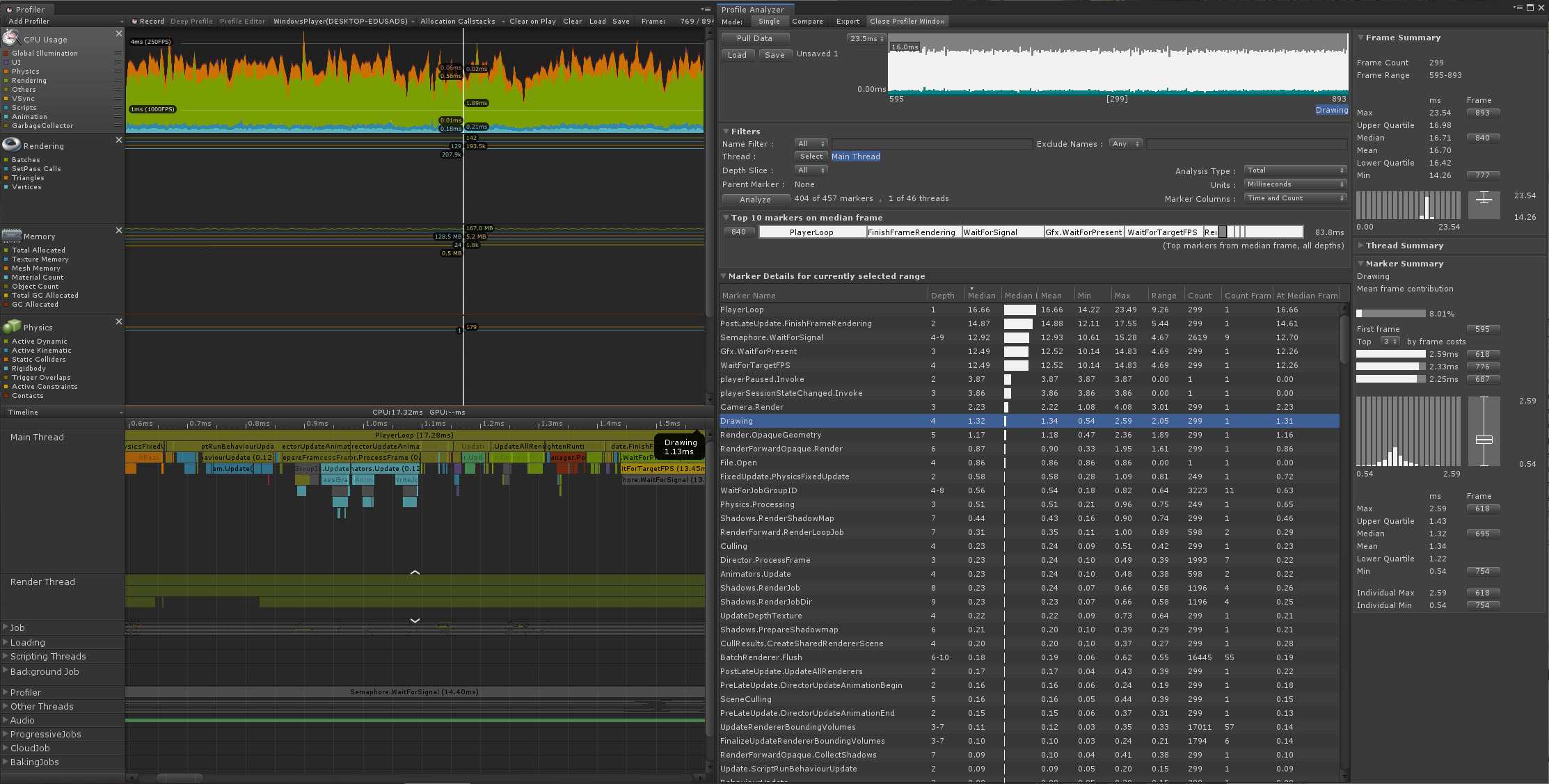Close the CPU Usage profiler module

click(118, 33)
